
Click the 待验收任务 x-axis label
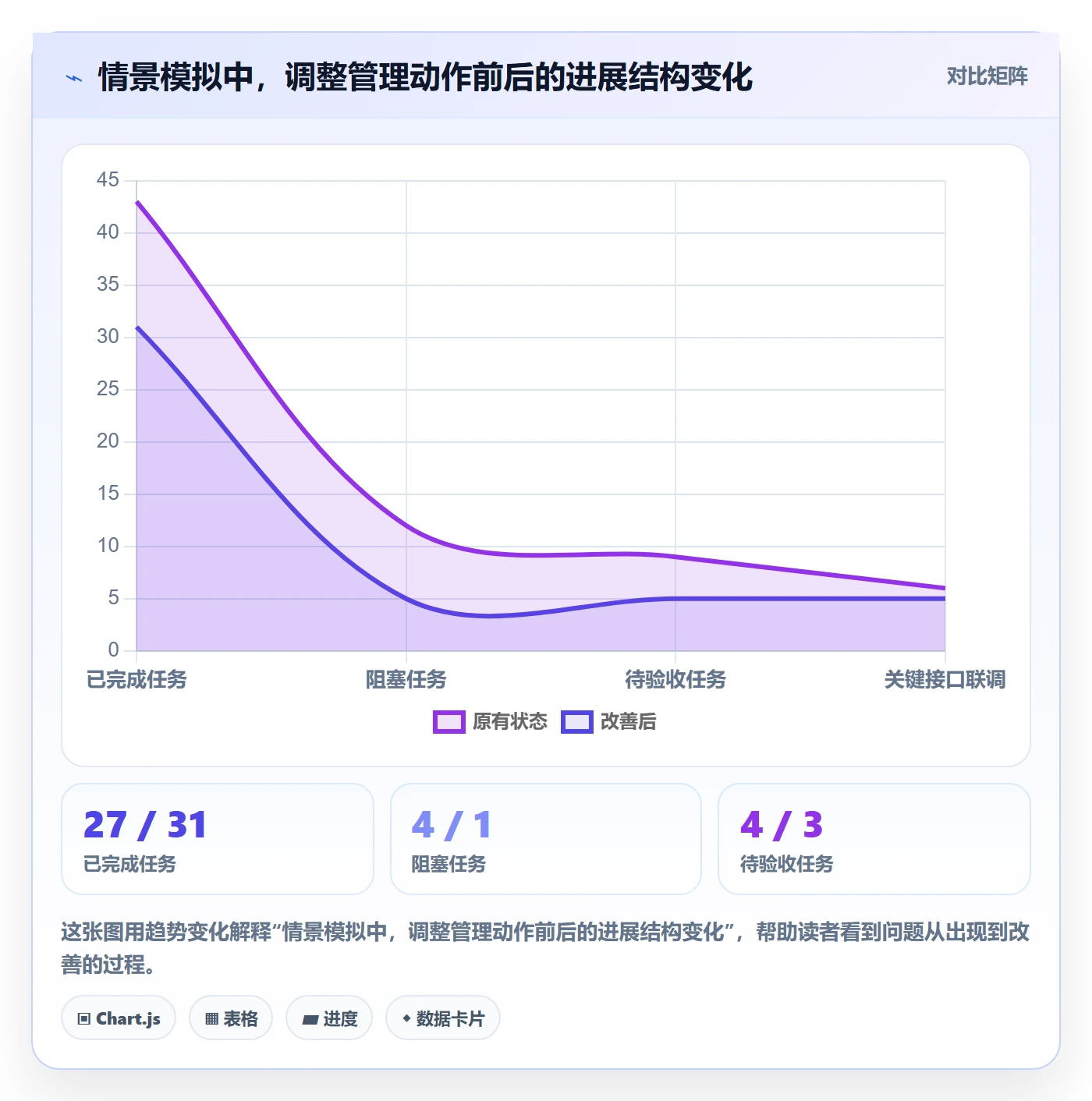pyautogui.click(x=675, y=680)
